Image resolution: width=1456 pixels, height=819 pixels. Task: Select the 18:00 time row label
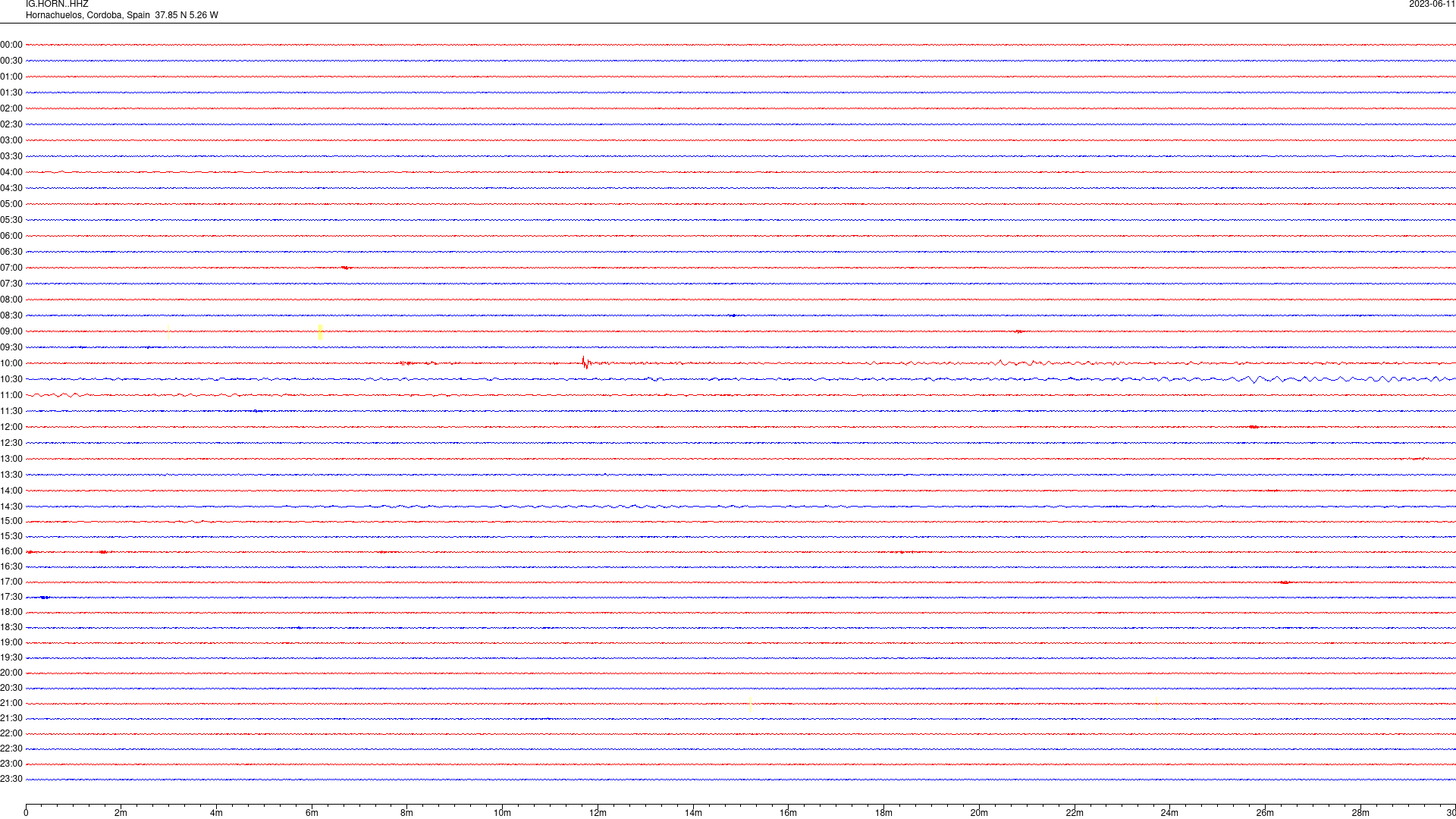(x=11, y=612)
